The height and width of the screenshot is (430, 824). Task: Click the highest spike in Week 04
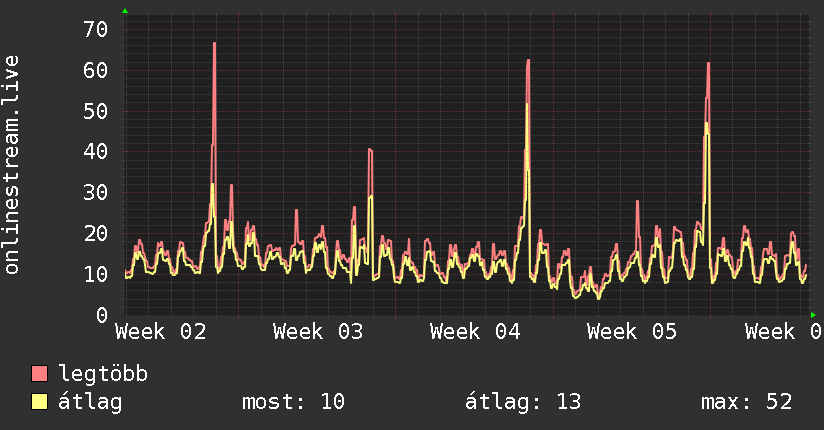[x=528, y=61]
